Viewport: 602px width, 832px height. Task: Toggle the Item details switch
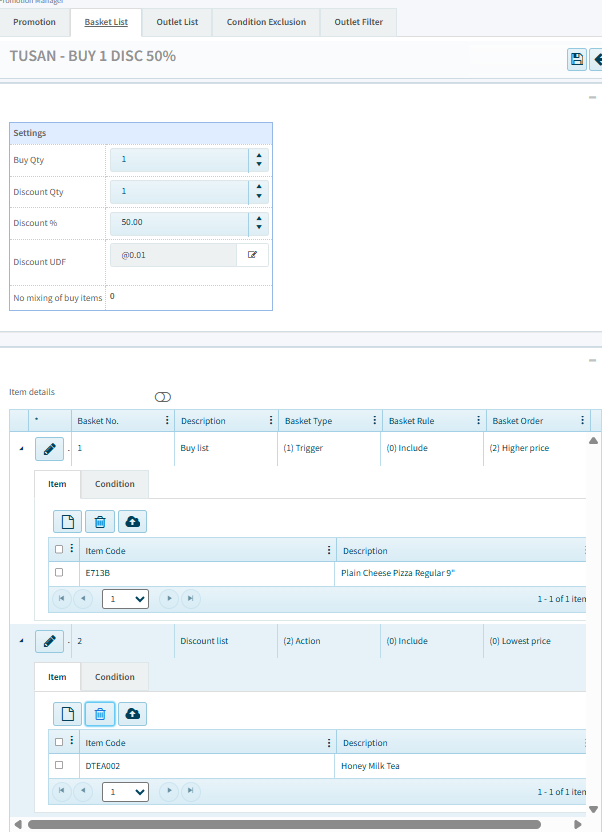coord(163,397)
